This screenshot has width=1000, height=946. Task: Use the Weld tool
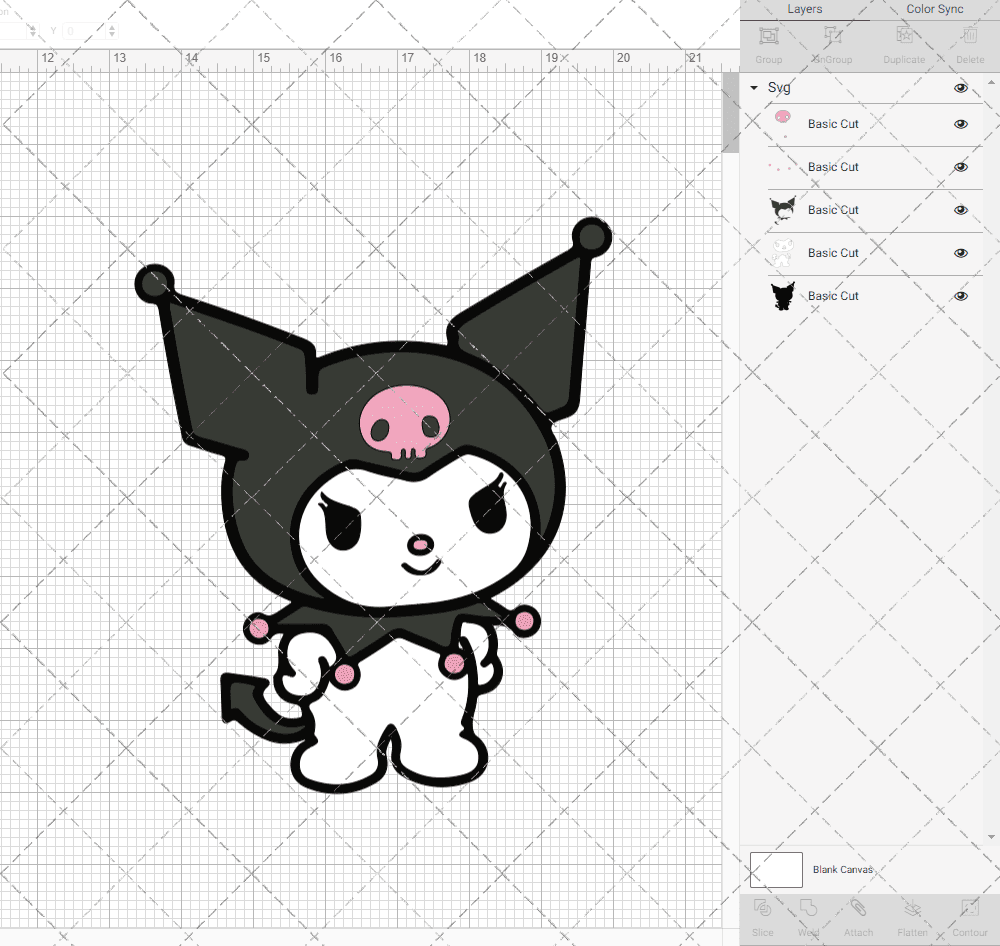(808, 916)
